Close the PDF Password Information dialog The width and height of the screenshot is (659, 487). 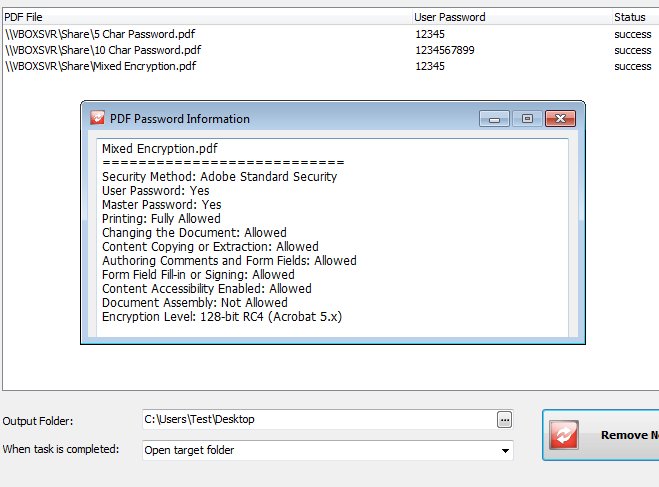(x=560, y=118)
